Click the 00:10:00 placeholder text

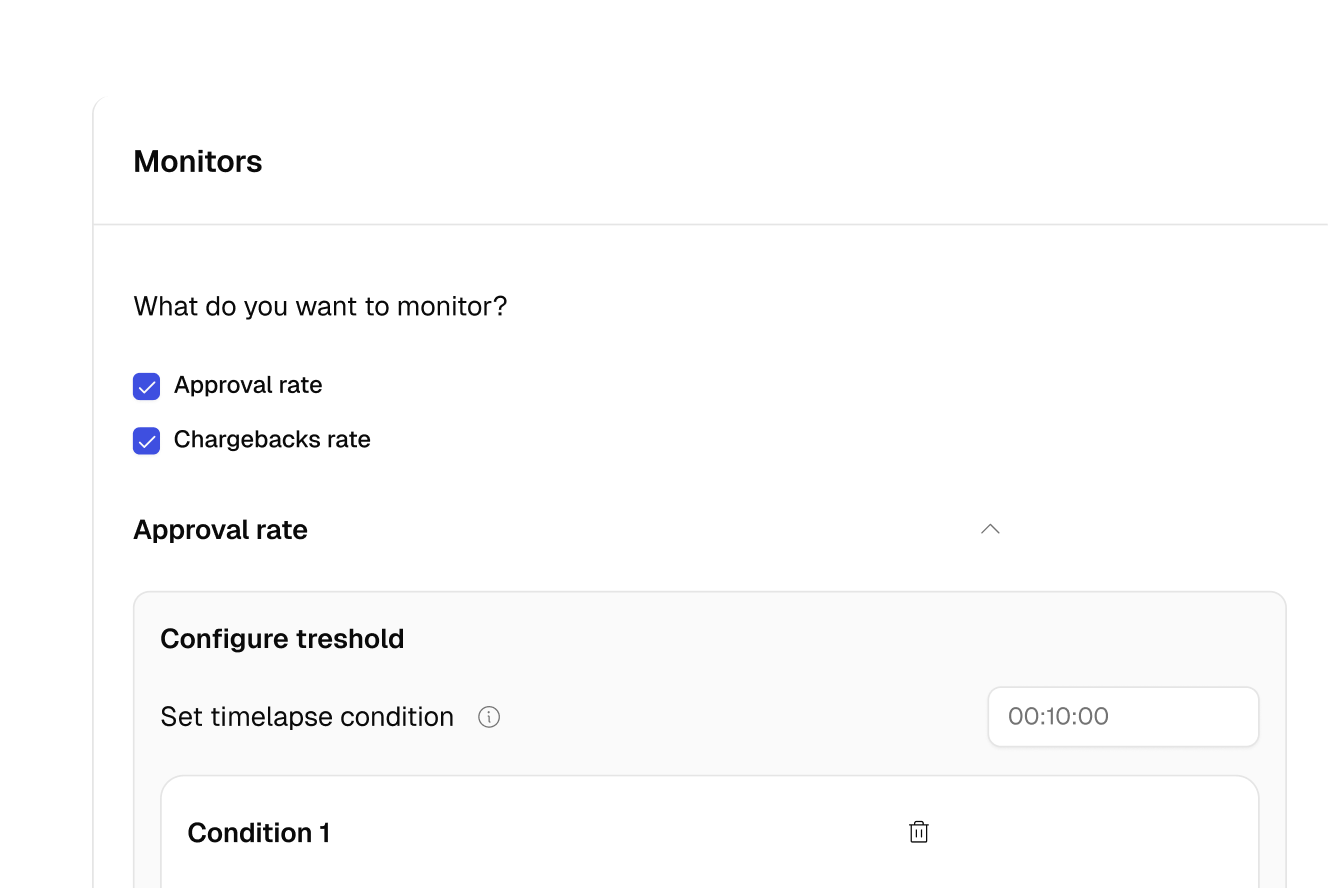[x=1058, y=716]
